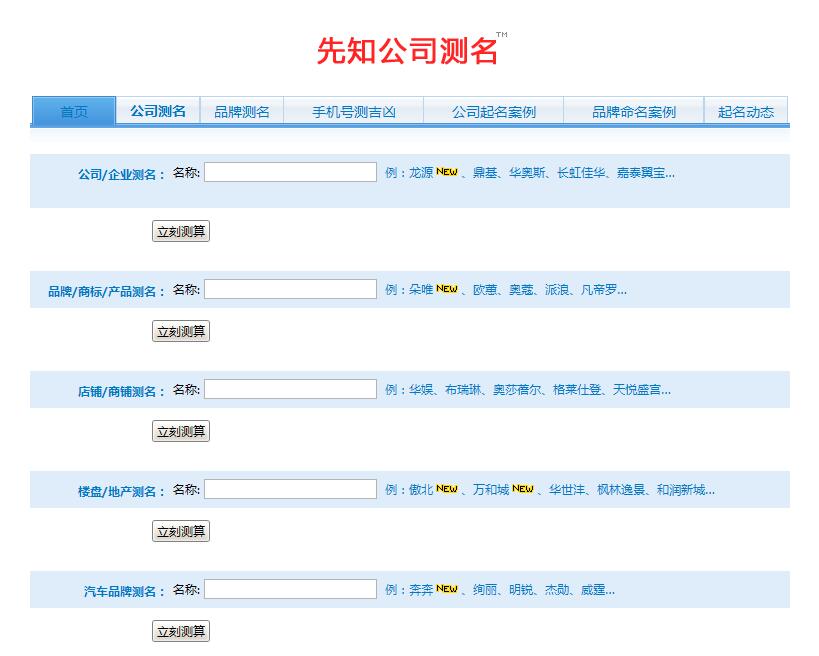Focus the 品牌/商标/产品测名 name input field
Image resolution: width=819 pixels, height=656 pixels.
290,289
